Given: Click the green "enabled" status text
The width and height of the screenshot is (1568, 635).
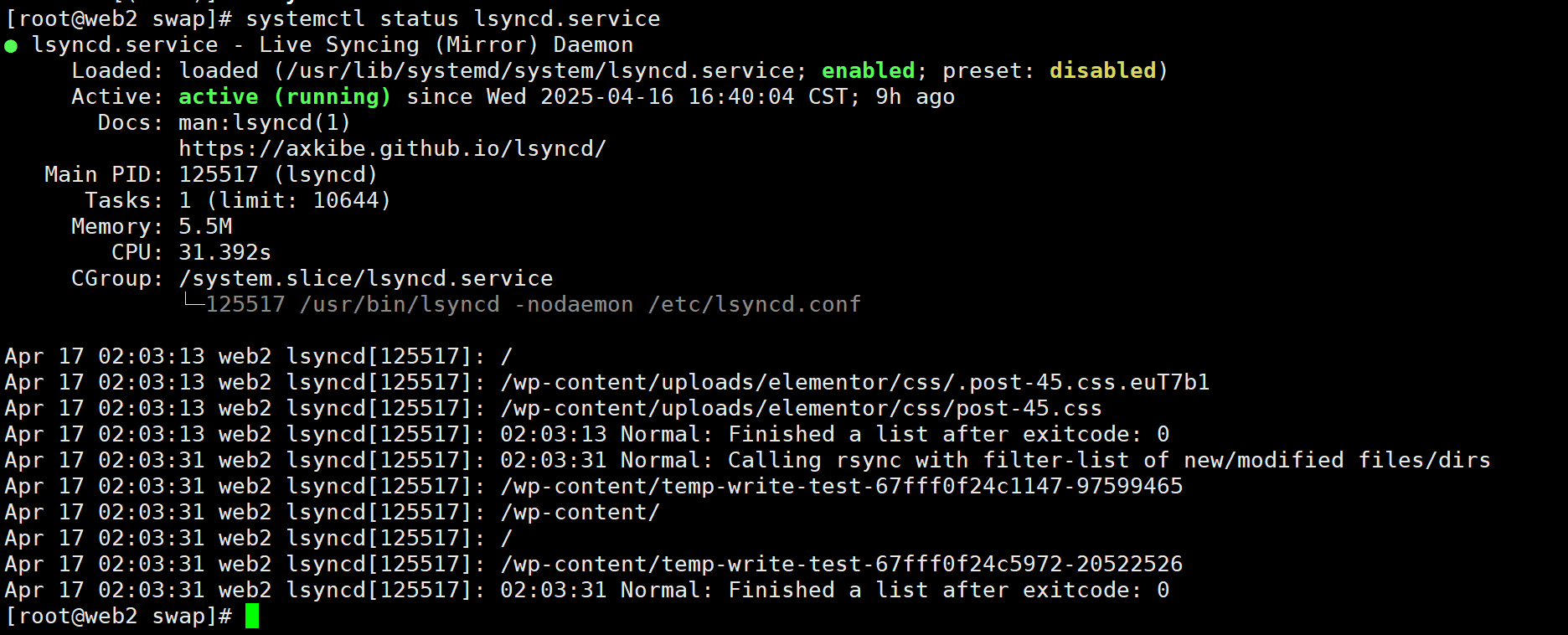Looking at the screenshot, I should click(869, 70).
